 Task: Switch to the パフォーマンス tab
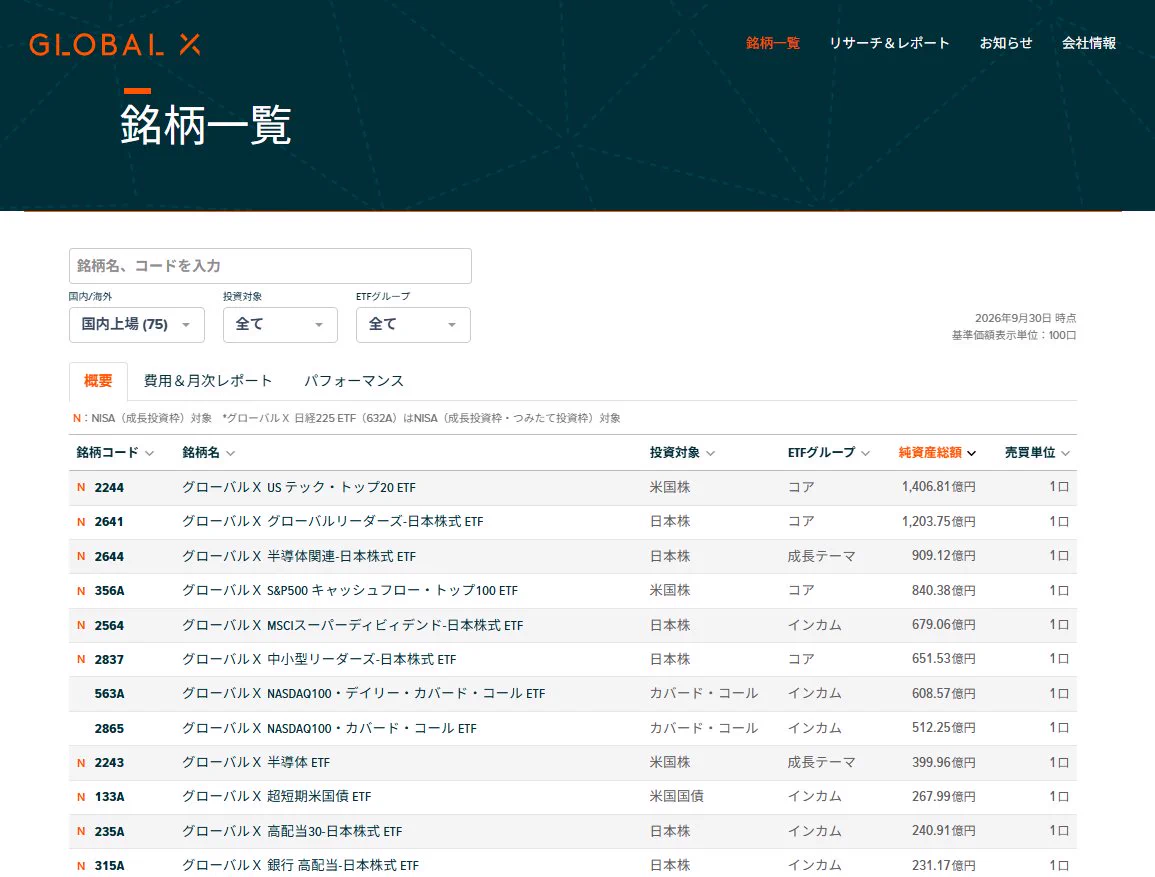click(354, 381)
